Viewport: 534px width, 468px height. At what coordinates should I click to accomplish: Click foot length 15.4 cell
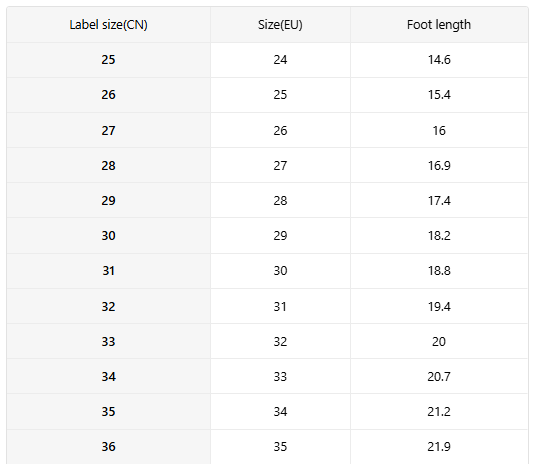point(439,95)
